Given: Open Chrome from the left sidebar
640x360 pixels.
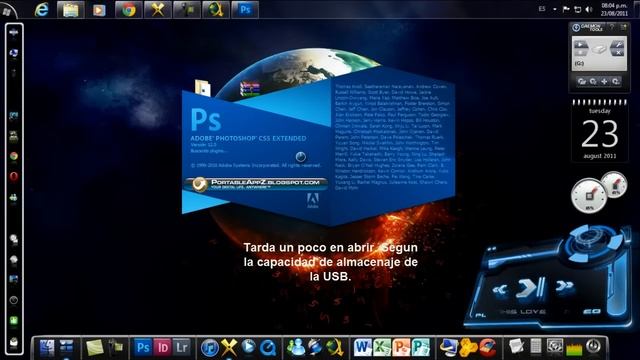Looking at the screenshot, I should [x=14, y=156].
